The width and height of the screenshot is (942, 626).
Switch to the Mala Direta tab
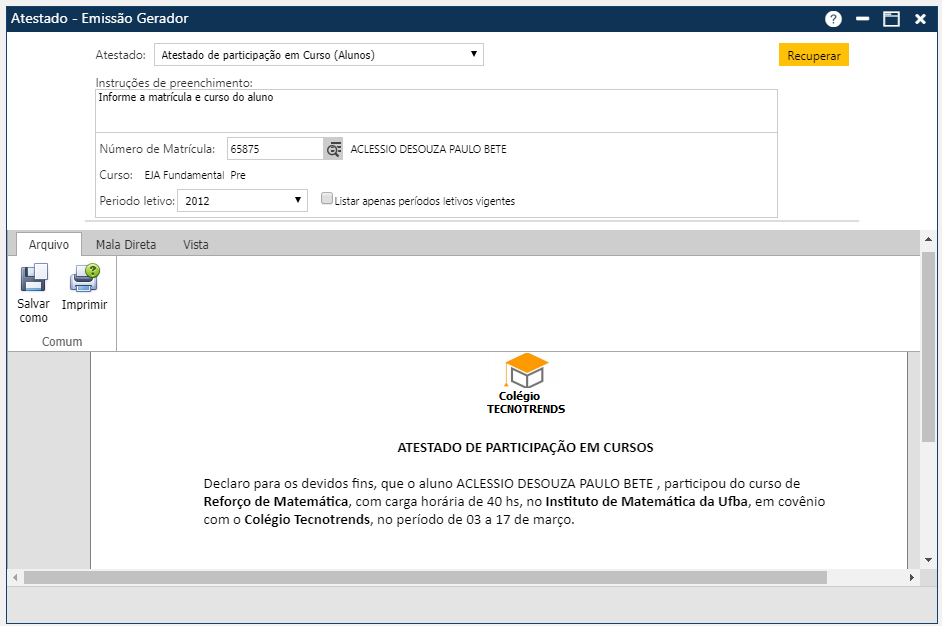pyautogui.click(x=126, y=244)
